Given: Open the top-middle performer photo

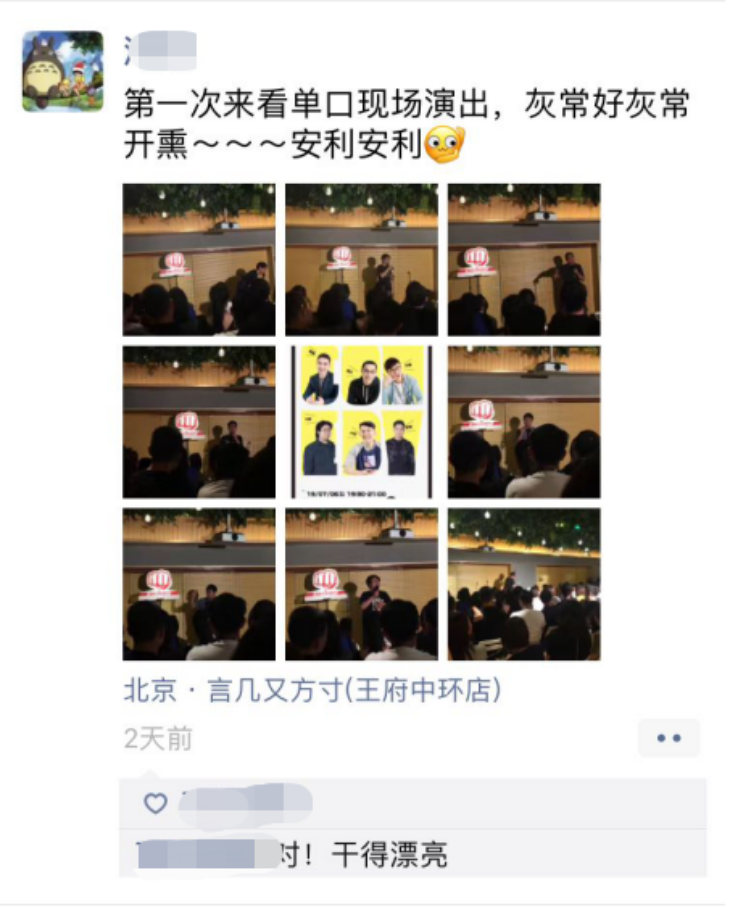Looking at the screenshot, I should pos(362,260).
